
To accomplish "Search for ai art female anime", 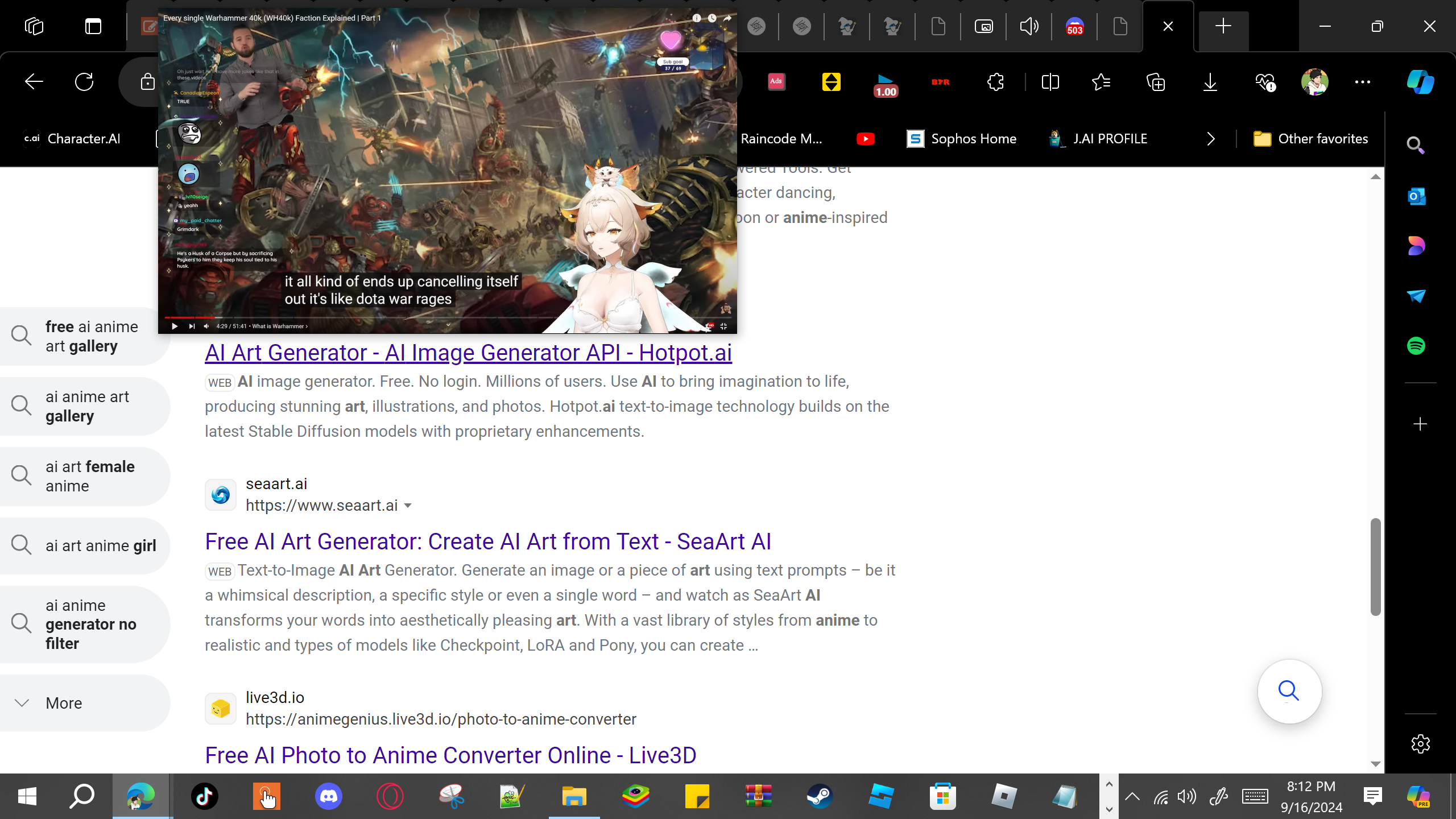I will [85, 476].
